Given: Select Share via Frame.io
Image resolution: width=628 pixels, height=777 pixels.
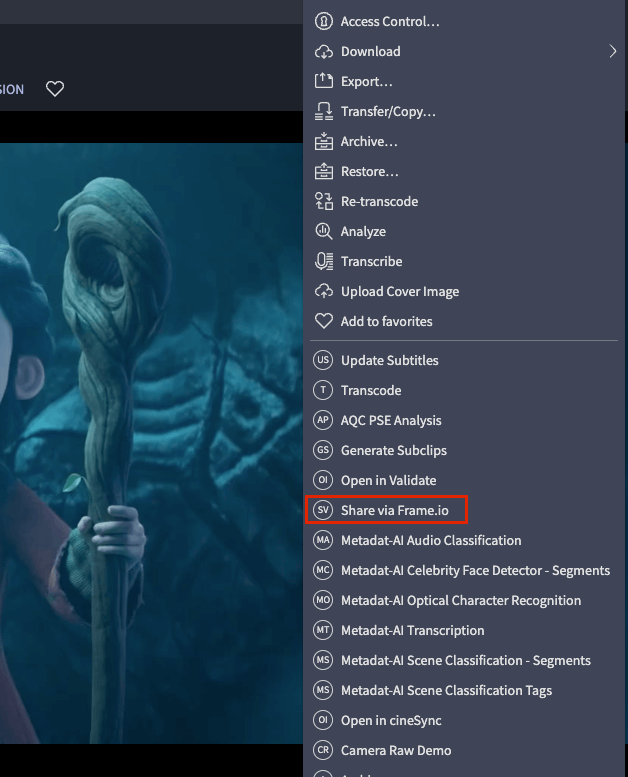Looking at the screenshot, I should tap(464, 510).
